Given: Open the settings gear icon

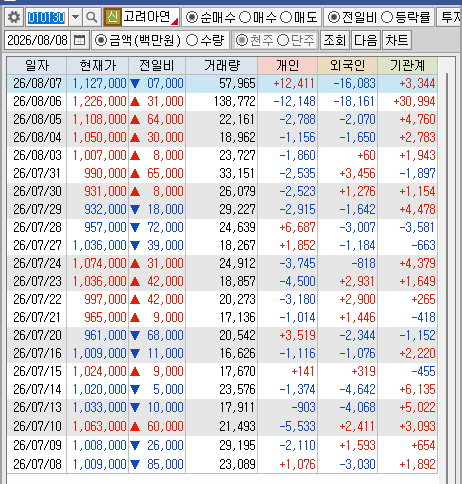Looking at the screenshot, I should click(14, 17).
